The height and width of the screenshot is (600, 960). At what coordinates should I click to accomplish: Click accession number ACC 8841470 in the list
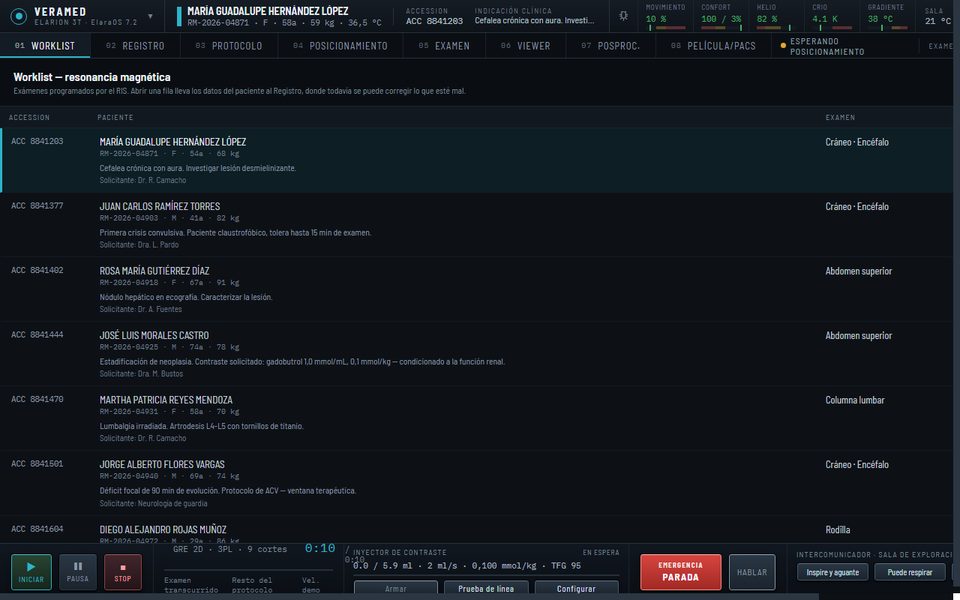click(37, 399)
